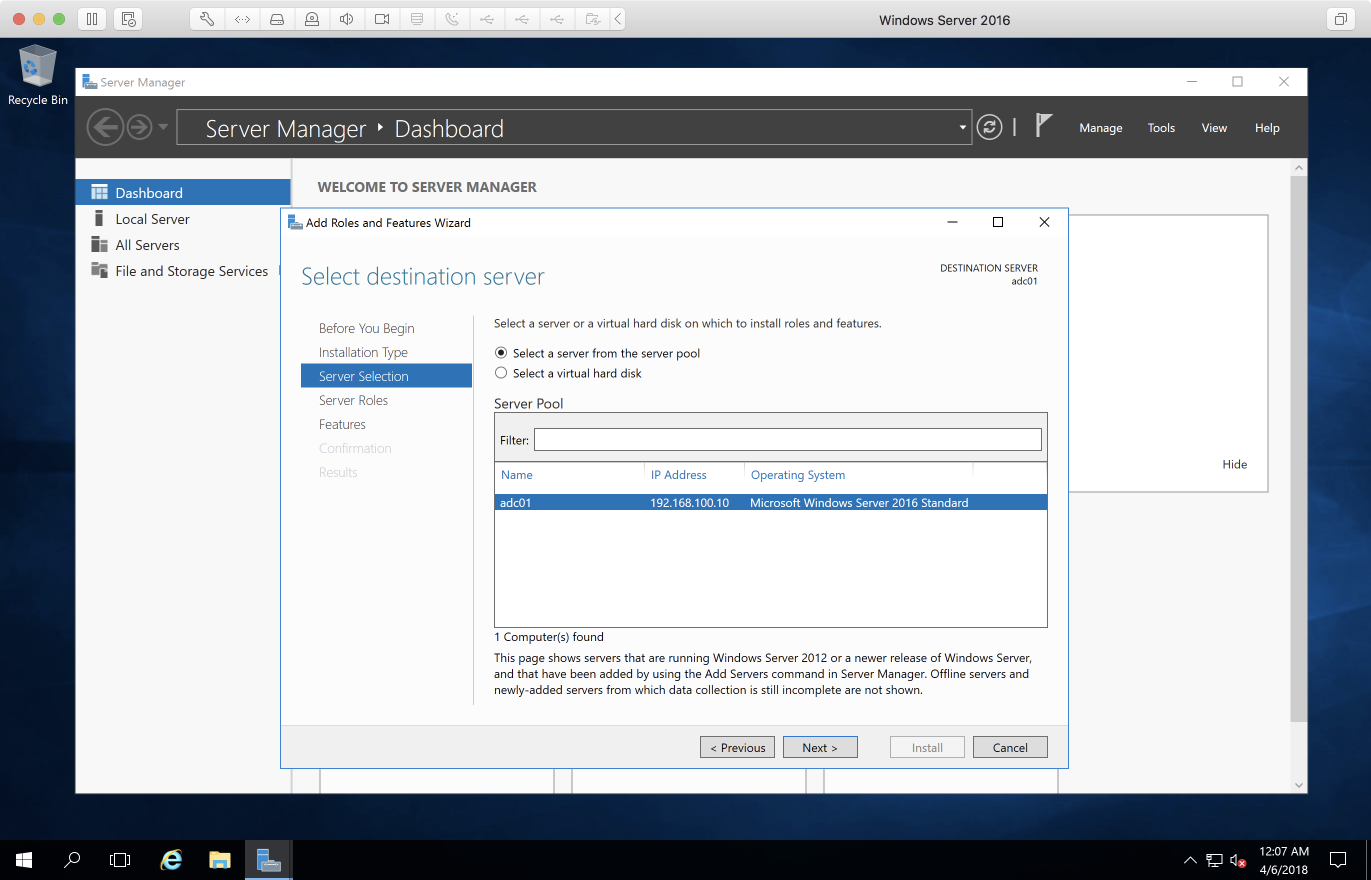Click the Windows Start button
Image resolution: width=1371 pixels, height=880 pixels.
[x=24, y=860]
